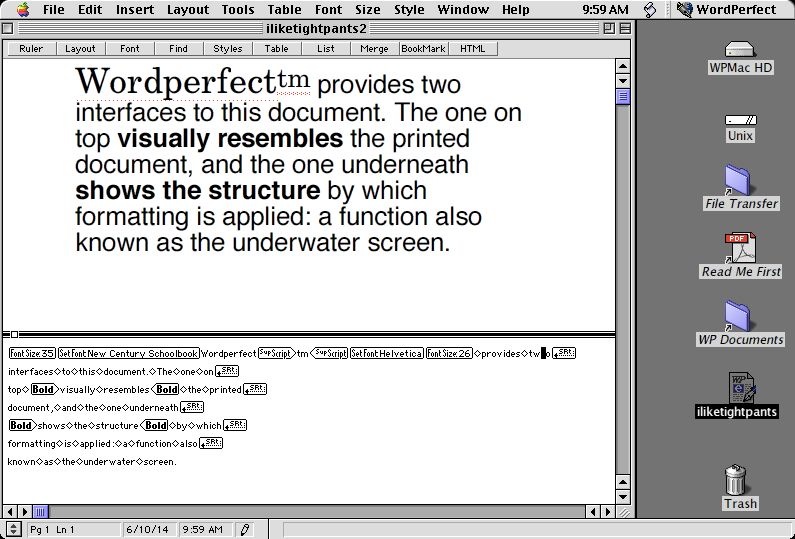Click SRt code after 'also'

211,443
